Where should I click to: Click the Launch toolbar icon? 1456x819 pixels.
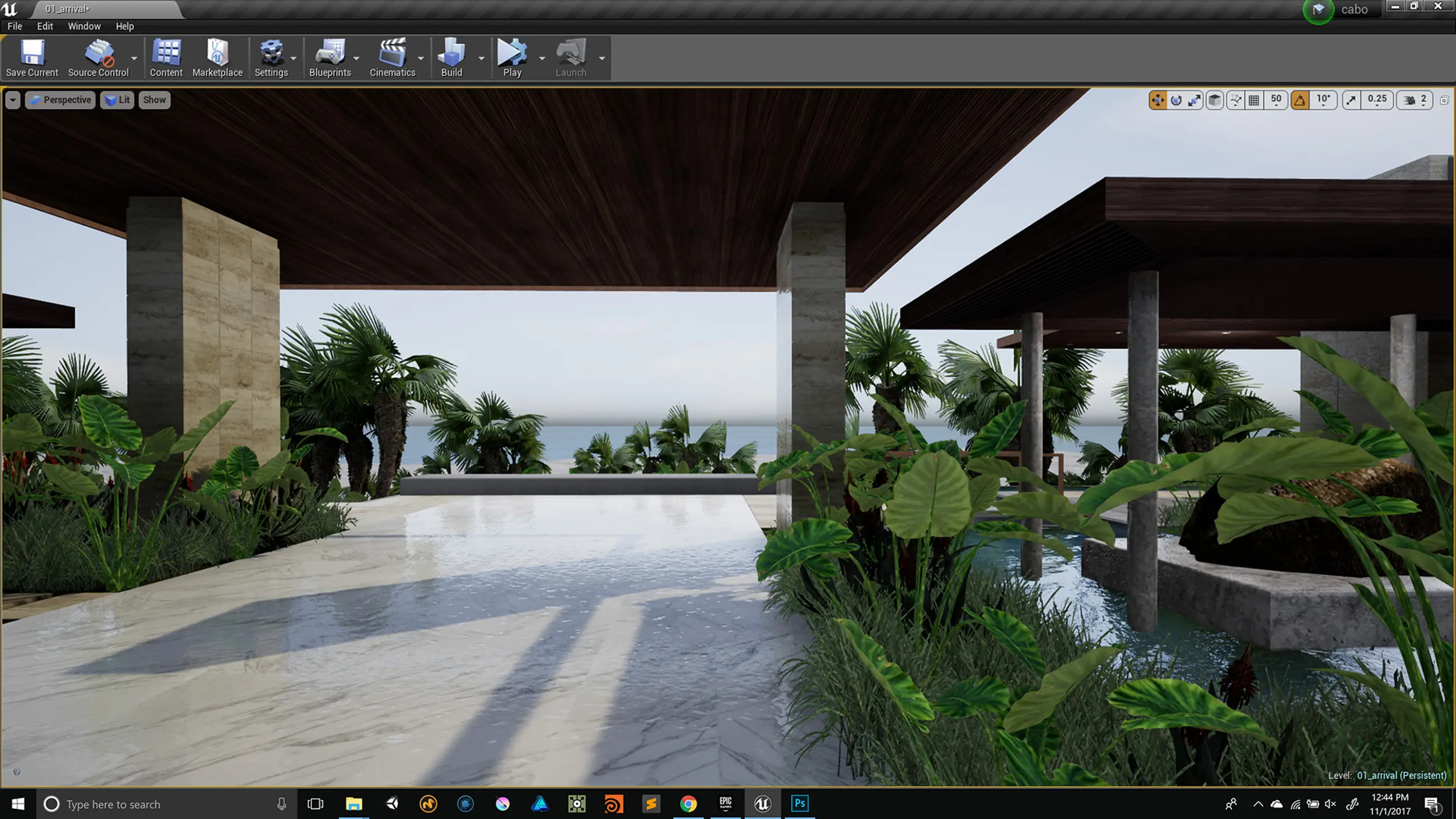click(x=571, y=58)
